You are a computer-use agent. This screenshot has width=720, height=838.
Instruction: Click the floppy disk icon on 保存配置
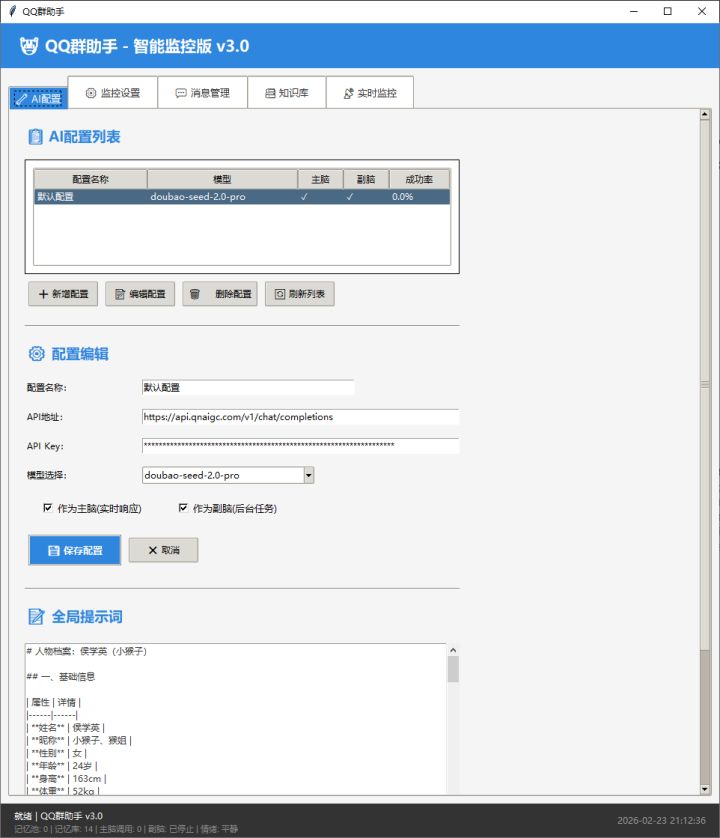(x=53, y=550)
